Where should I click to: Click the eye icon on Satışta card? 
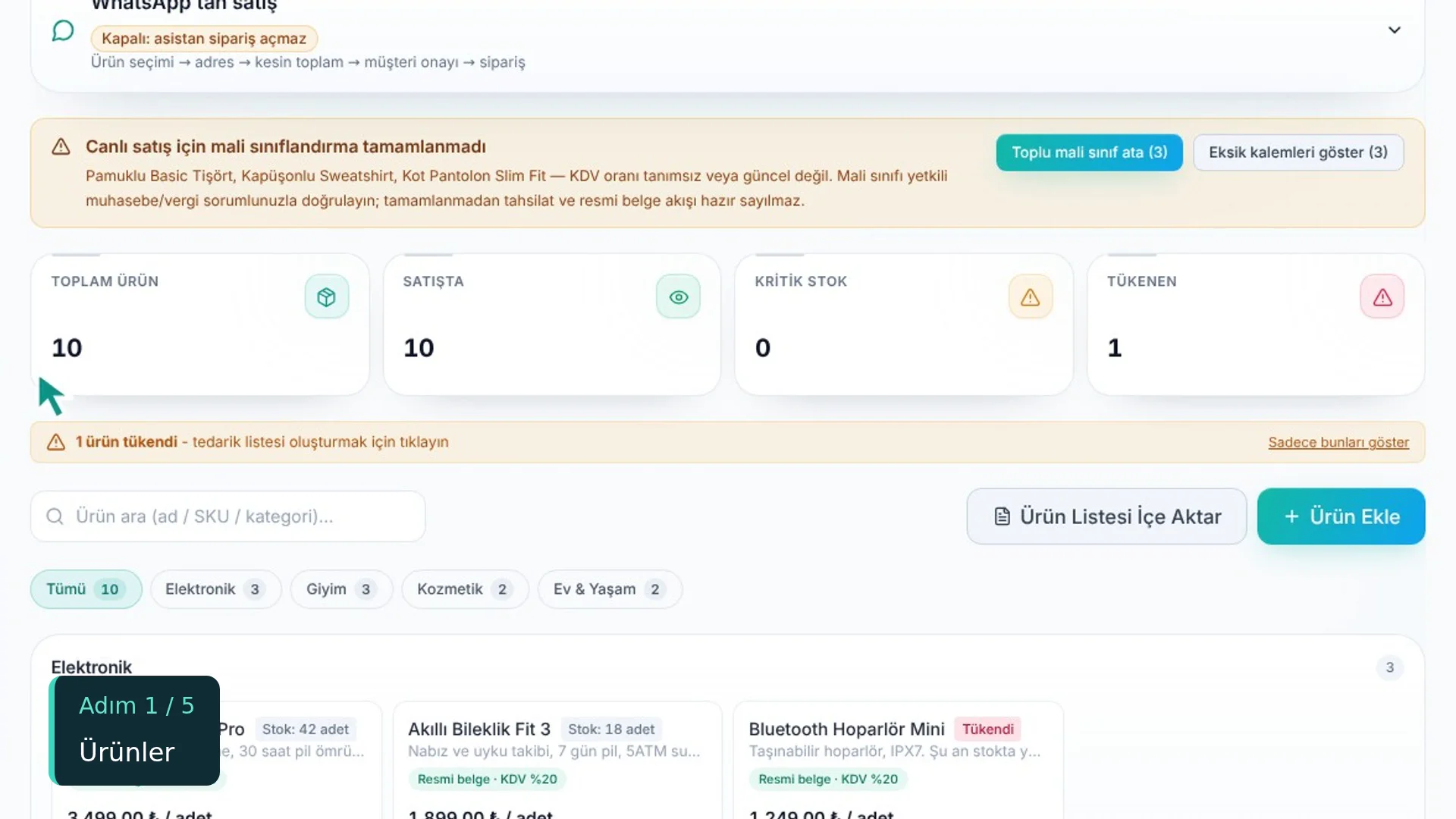pos(678,297)
